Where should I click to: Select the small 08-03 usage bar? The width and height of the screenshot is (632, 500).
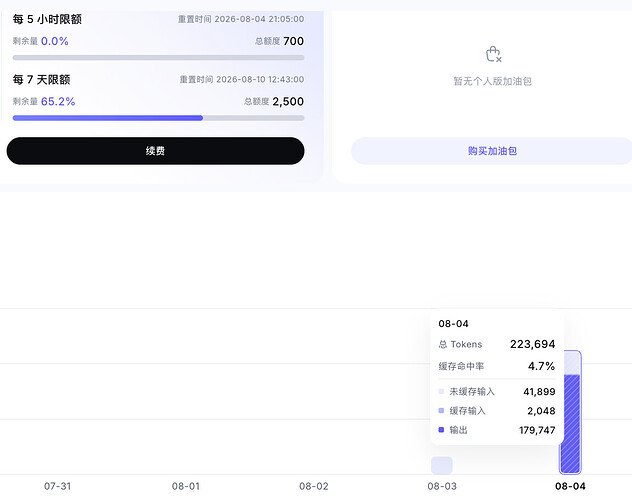[x=442, y=465]
